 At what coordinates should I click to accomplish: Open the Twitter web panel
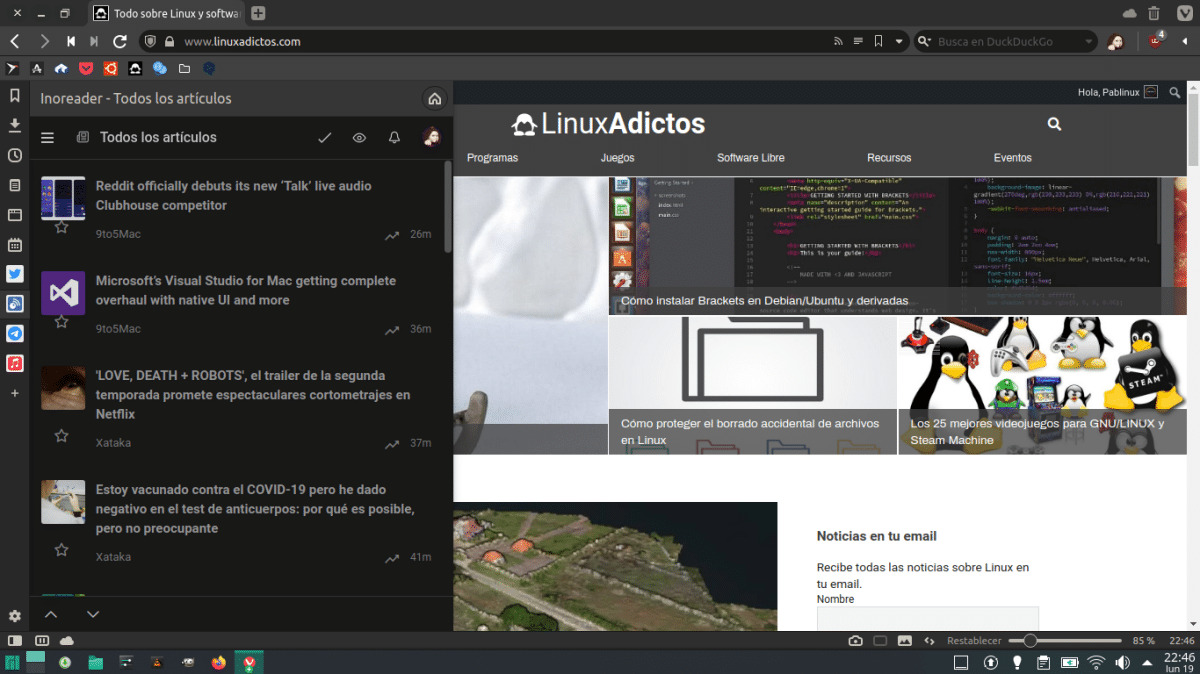click(15, 274)
